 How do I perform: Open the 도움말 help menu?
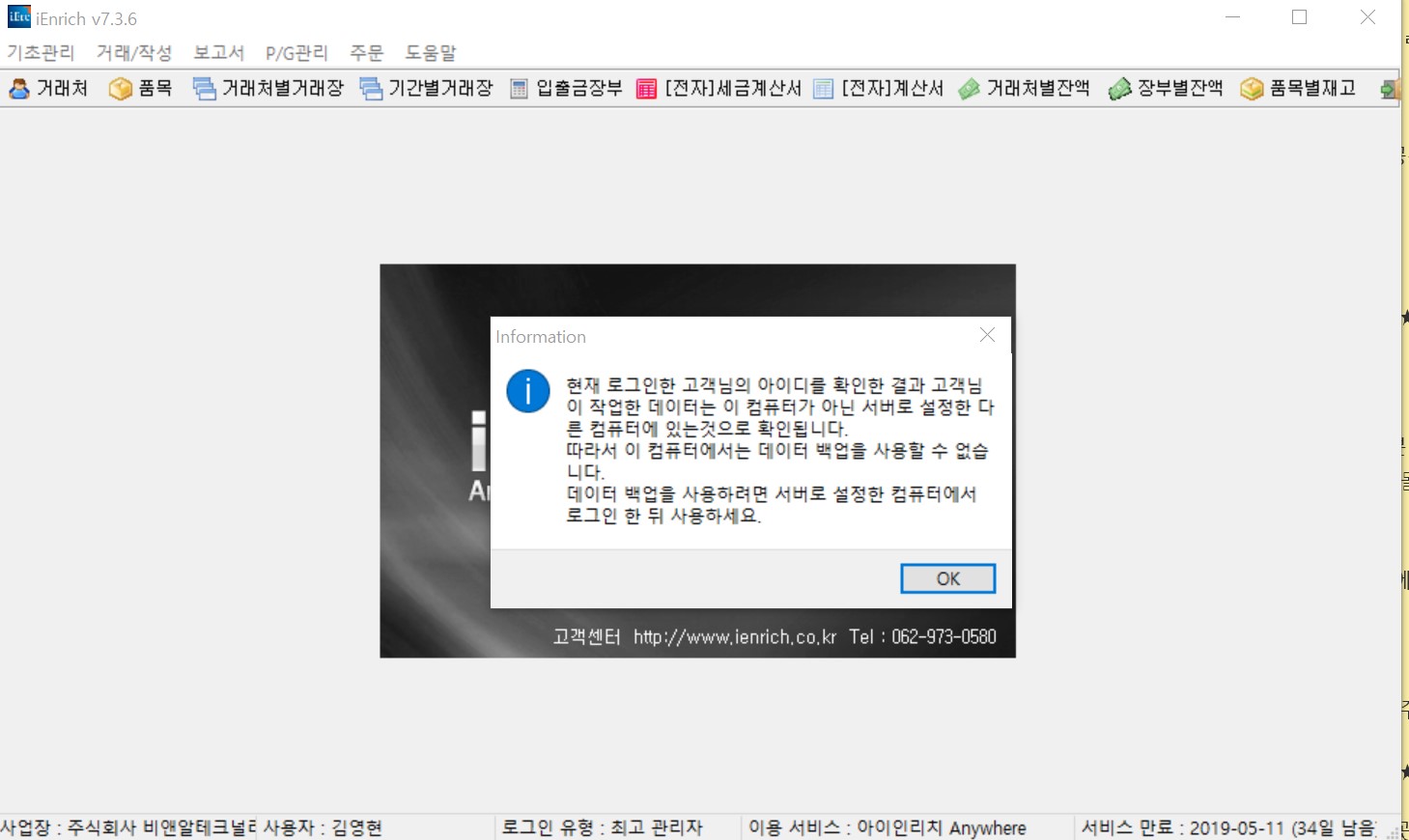[430, 53]
